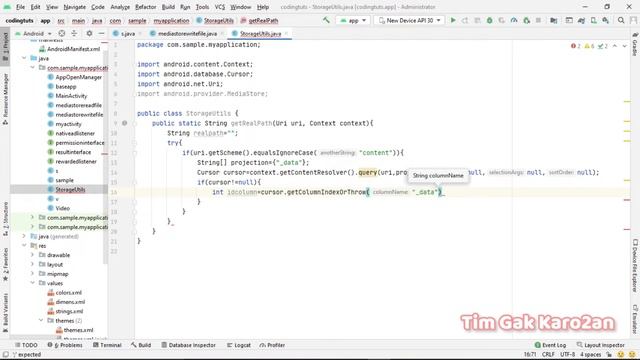Toggle the Resource Manager sidebar tab
Screen dimensions: 640x360
(5, 100)
